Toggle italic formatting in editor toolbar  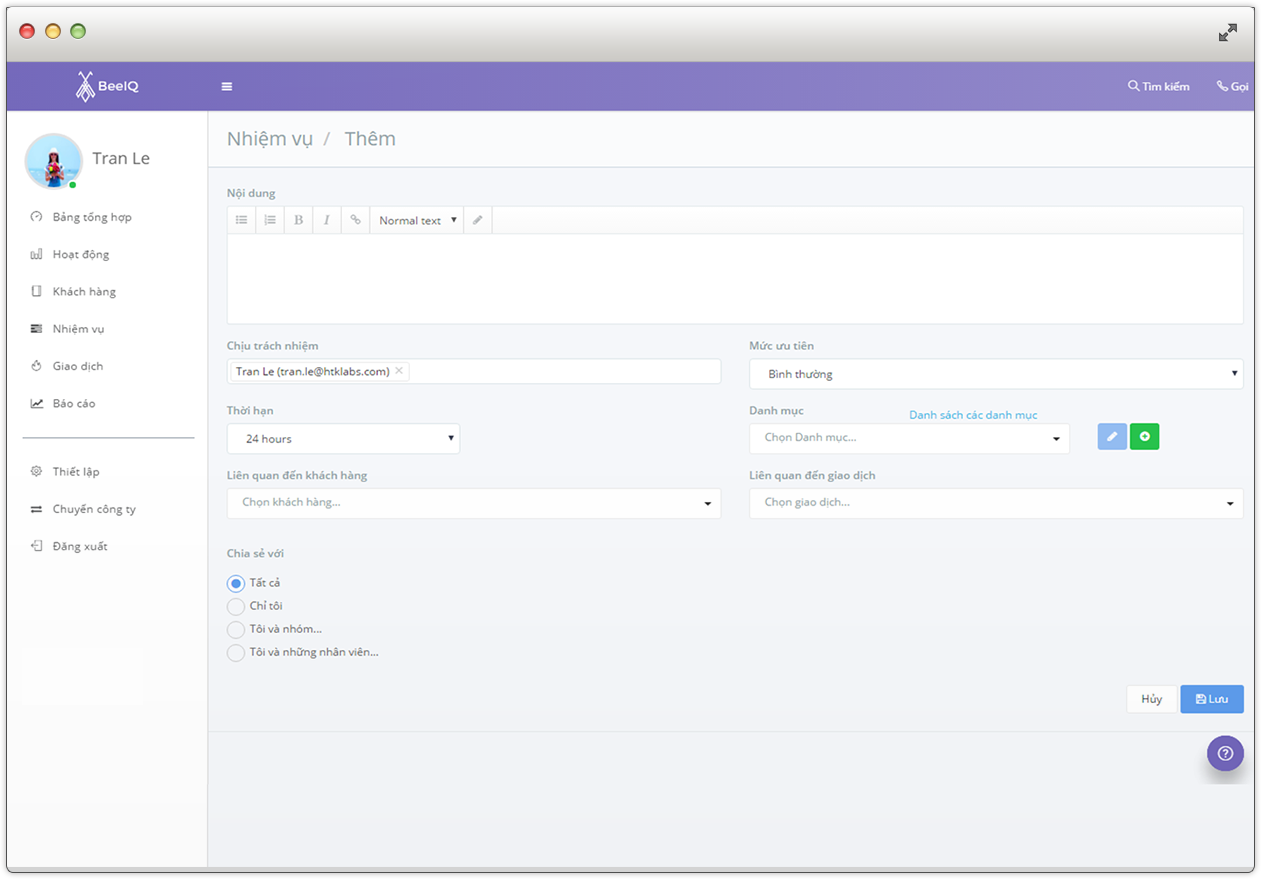point(327,220)
